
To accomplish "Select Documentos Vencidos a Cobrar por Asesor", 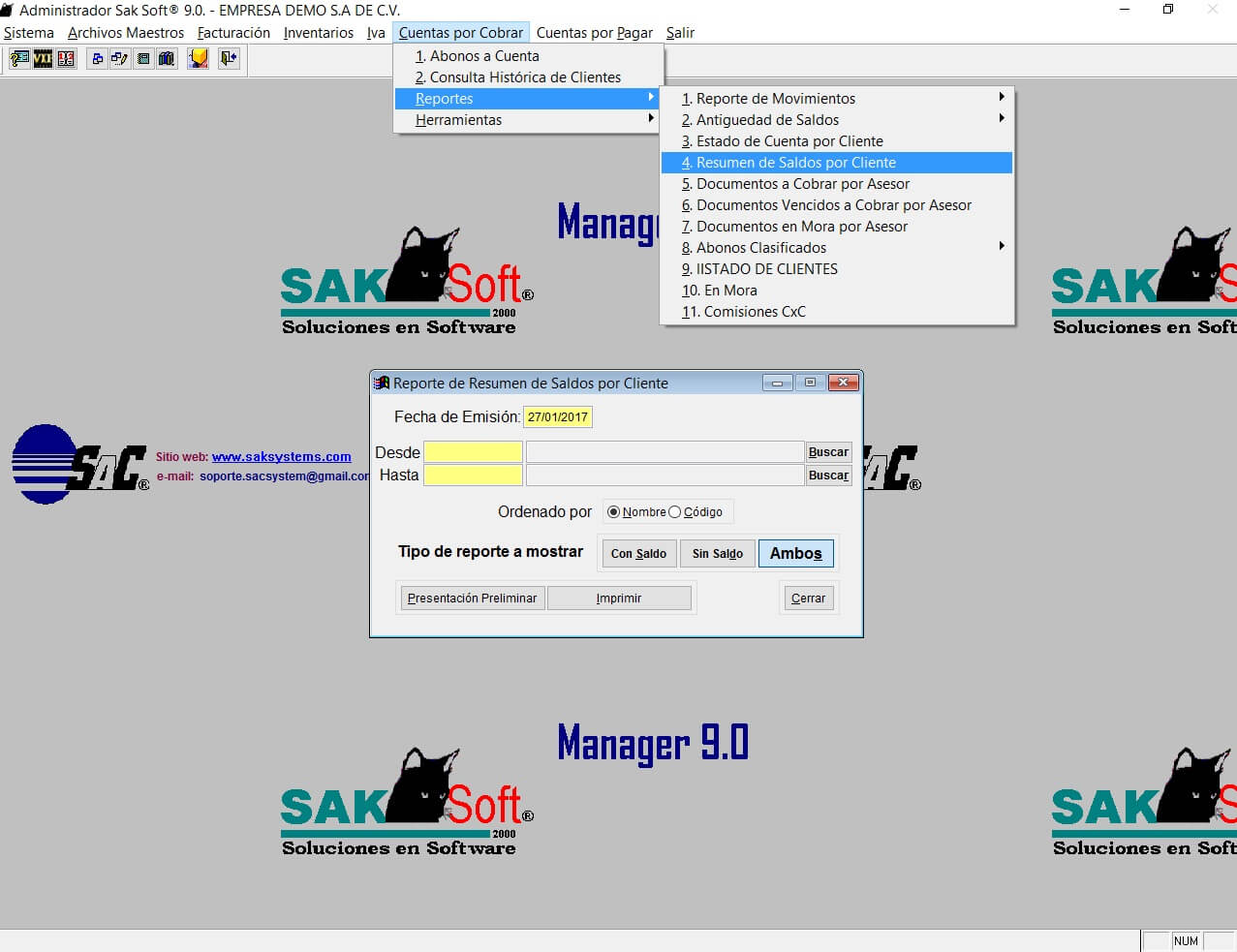I will pyautogui.click(x=837, y=205).
